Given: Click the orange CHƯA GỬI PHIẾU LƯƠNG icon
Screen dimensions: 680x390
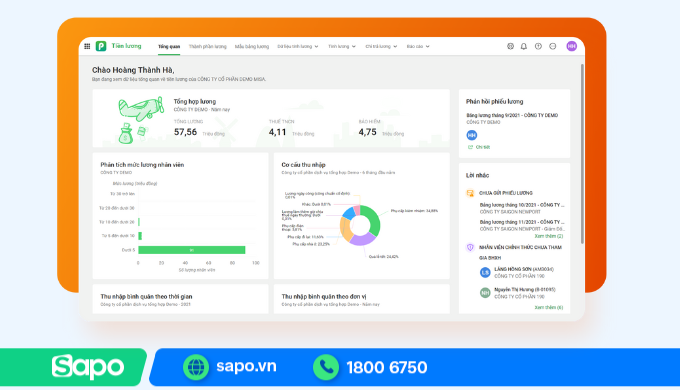Looking at the screenshot, I should [x=470, y=193].
